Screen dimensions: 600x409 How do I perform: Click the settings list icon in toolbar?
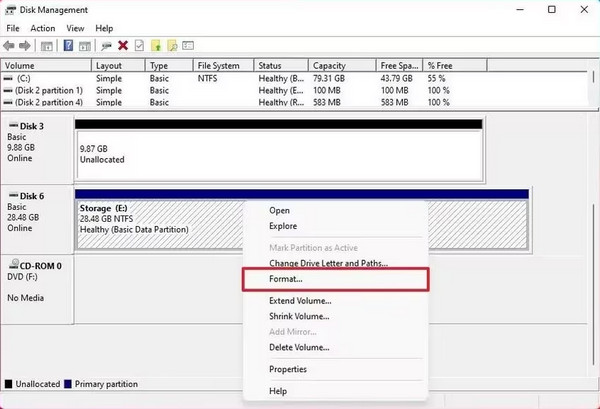pos(188,46)
